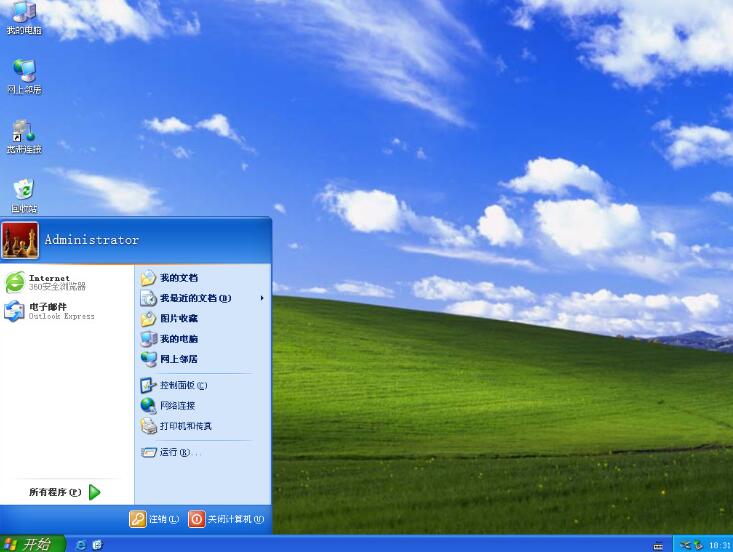
Task: Click 运行 to open Run dialog
Action: pyautogui.click(x=202, y=452)
